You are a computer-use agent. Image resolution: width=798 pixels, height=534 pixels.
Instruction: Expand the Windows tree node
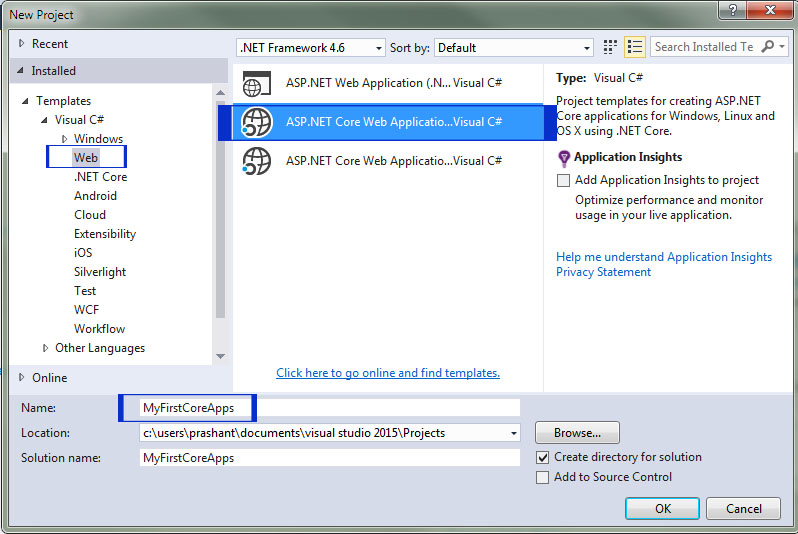click(64, 138)
